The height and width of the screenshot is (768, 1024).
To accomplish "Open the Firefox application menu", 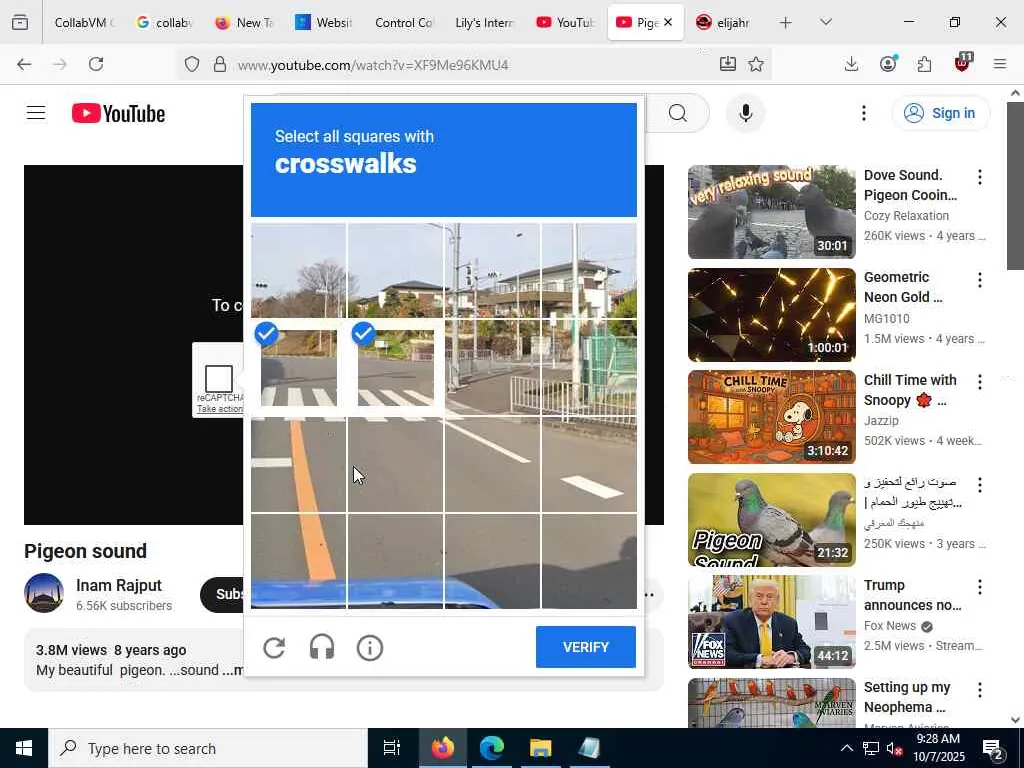I will (x=1000, y=64).
